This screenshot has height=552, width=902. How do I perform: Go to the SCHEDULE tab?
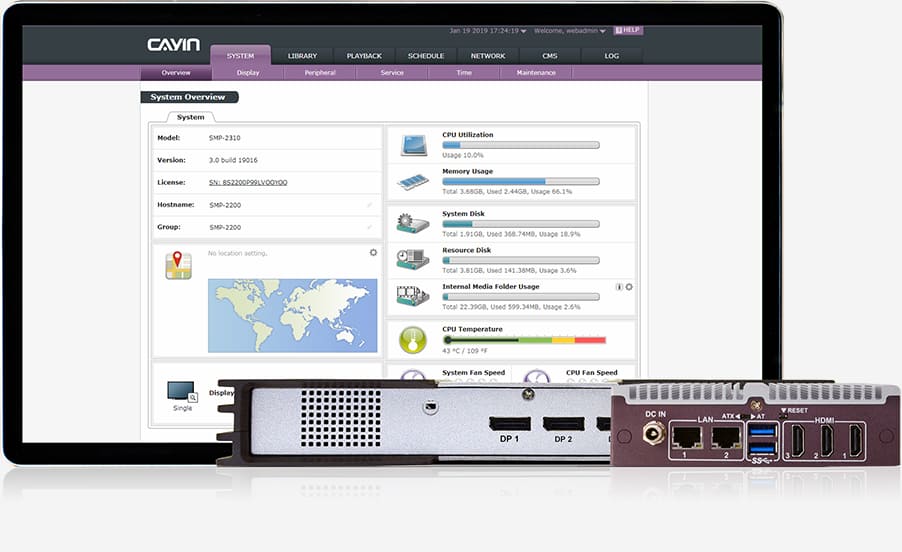[x=426, y=56]
